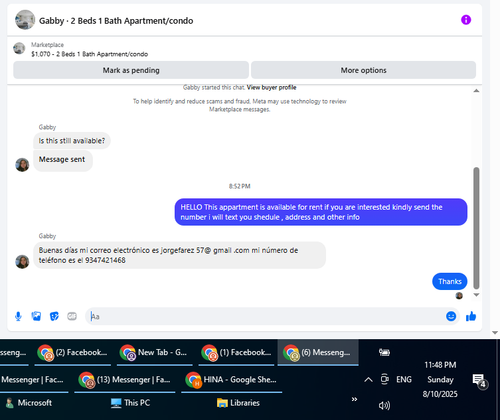This screenshot has height=420, width=500.
Task: Switch to 'New Tab - G...' taskbar window
Action: click(x=155, y=353)
